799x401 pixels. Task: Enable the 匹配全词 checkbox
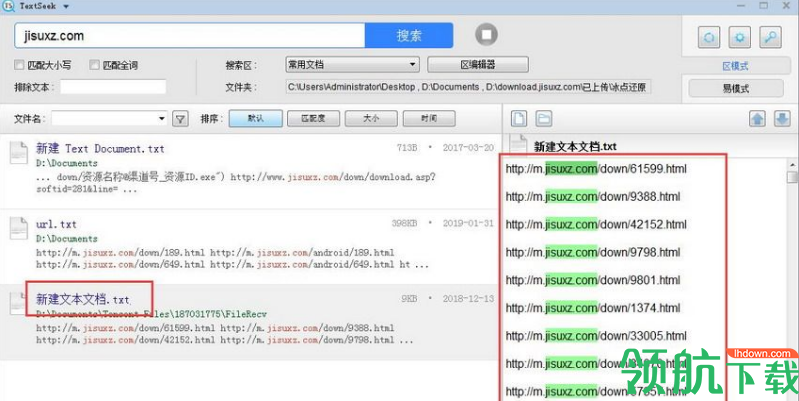coord(94,65)
